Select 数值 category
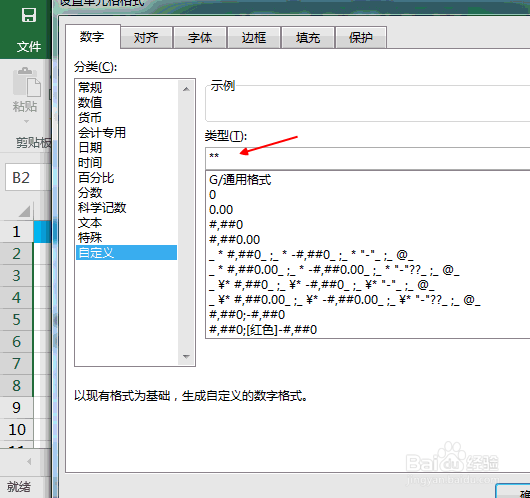 click(126, 102)
